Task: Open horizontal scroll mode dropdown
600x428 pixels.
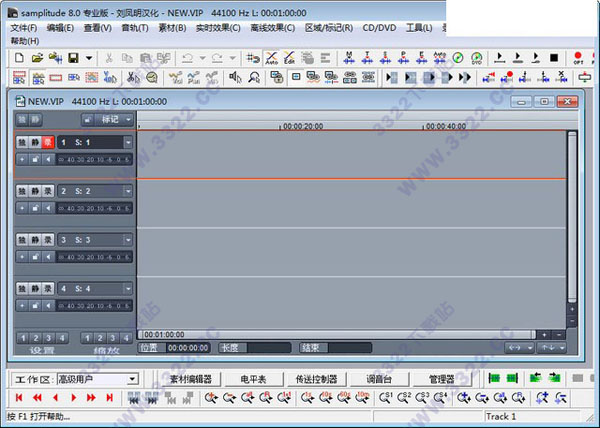Action: (x=519, y=348)
